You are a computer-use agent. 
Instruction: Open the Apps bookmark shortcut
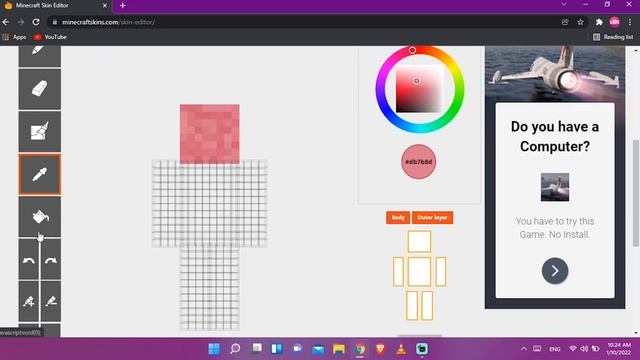[14, 37]
